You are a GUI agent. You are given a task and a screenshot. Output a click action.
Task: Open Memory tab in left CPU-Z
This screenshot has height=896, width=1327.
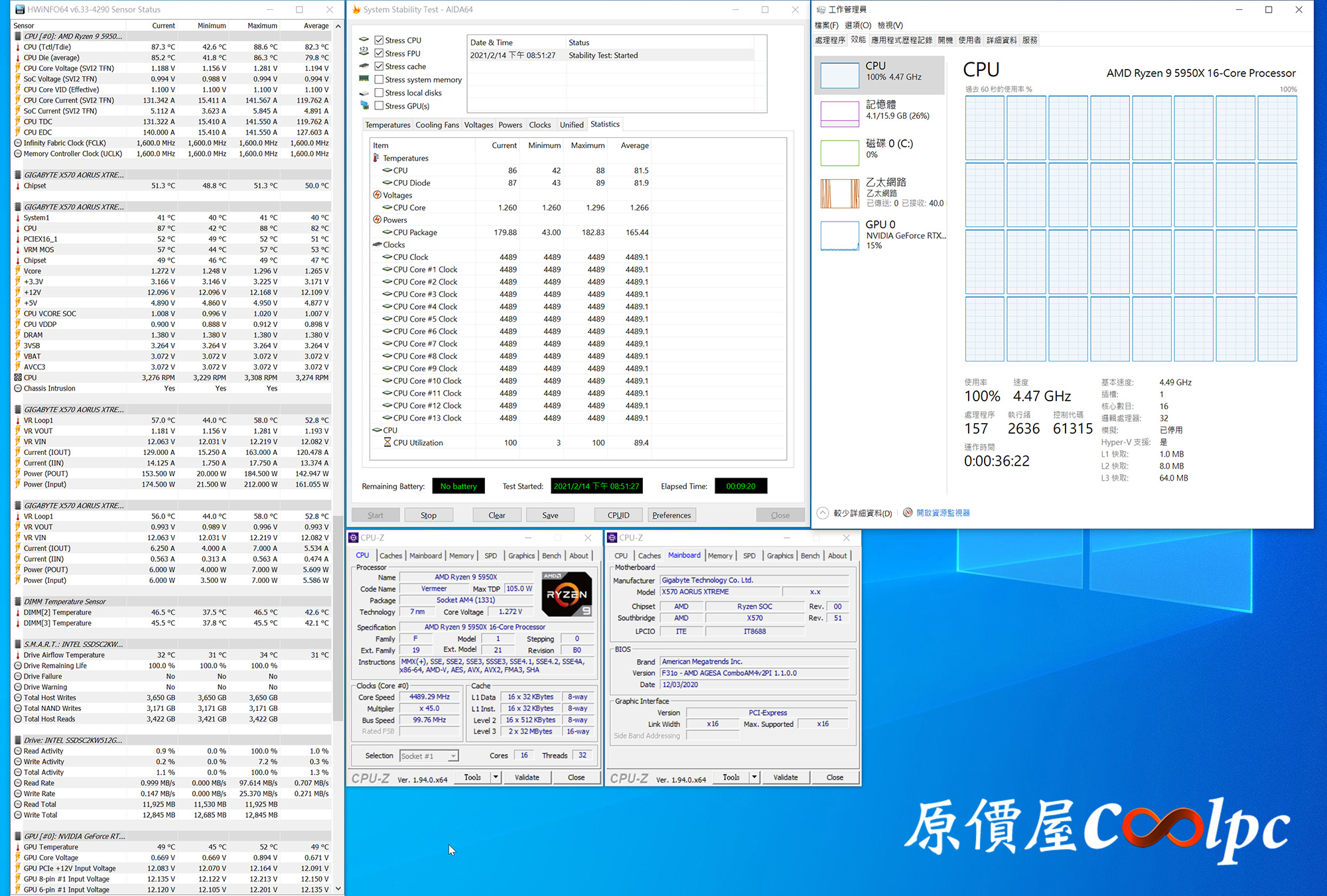pos(461,556)
